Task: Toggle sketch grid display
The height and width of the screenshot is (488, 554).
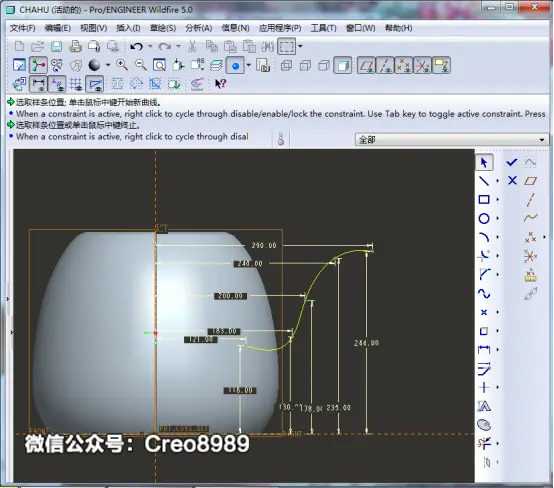Action: point(76,84)
